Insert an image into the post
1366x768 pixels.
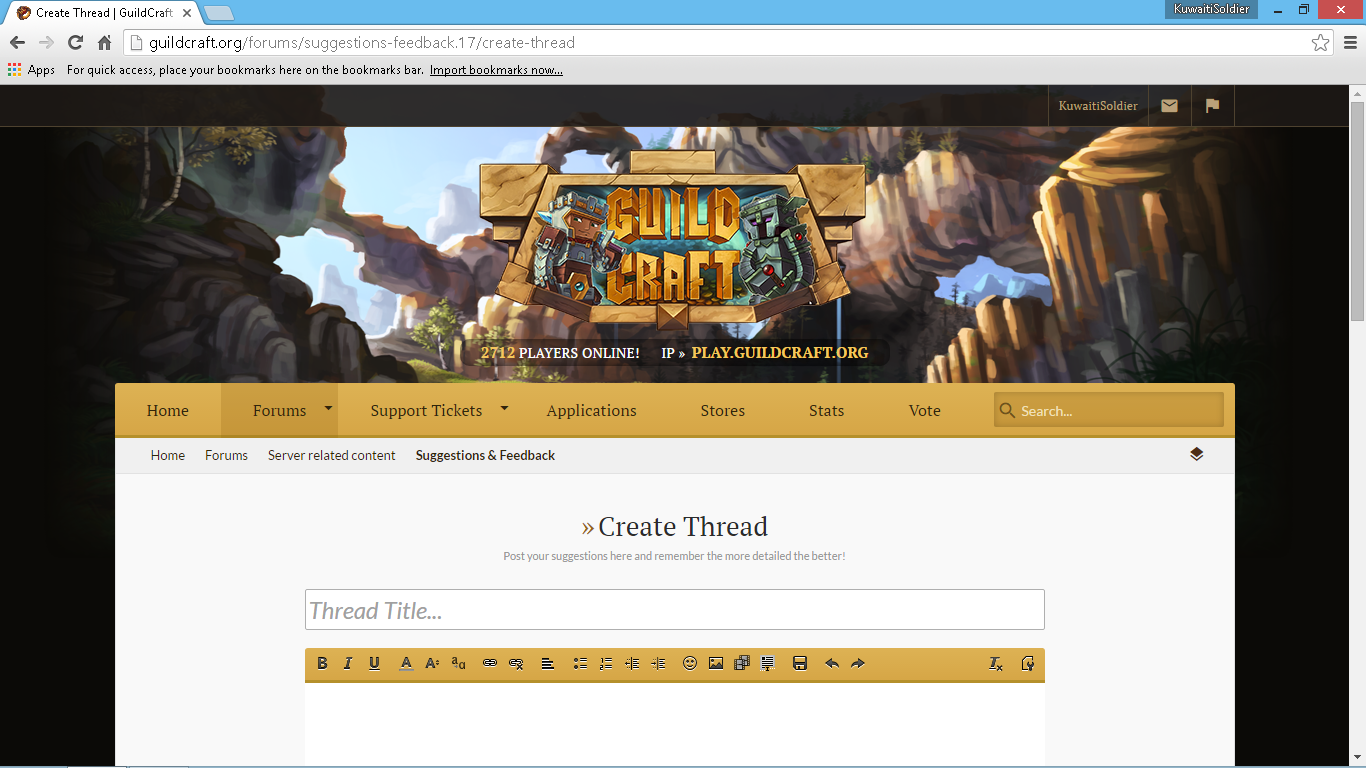(716, 663)
